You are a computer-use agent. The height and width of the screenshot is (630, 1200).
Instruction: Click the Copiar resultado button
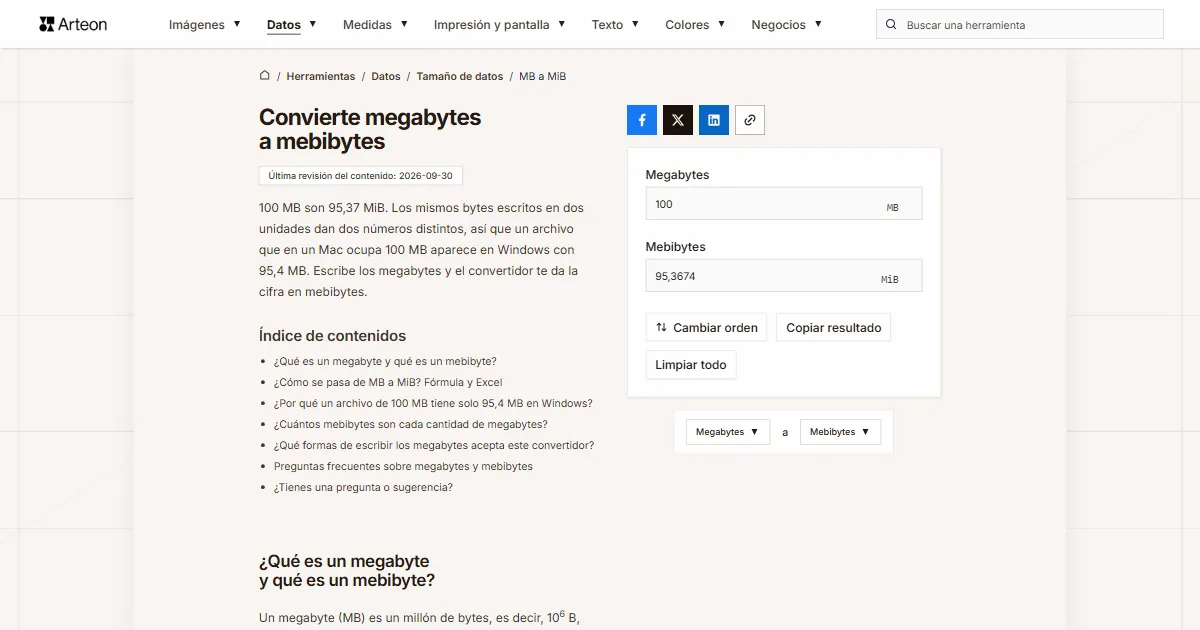click(x=834, y=327)
